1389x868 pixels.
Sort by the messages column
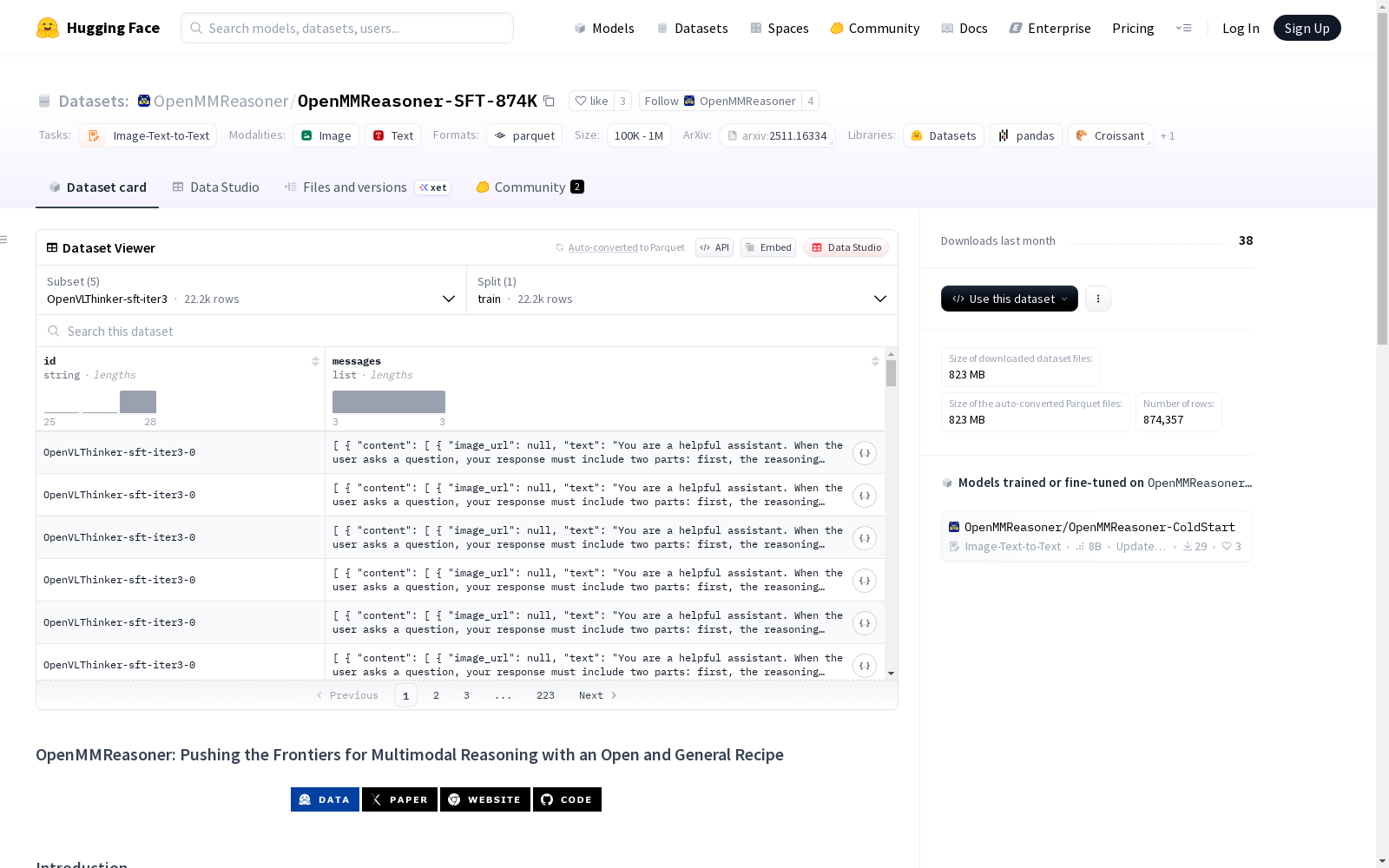pyautogui.click(x=875, y=361)
